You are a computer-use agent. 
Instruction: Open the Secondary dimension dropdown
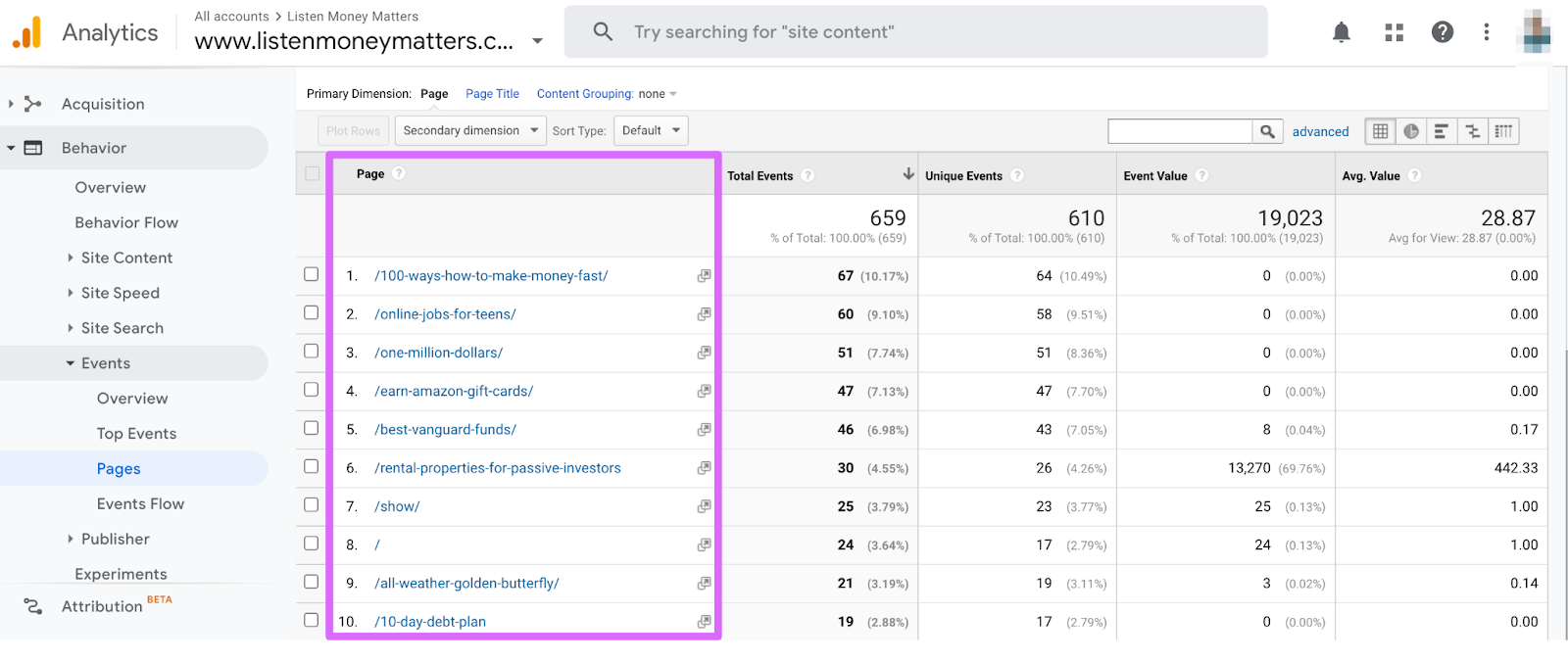pos(470,130)
